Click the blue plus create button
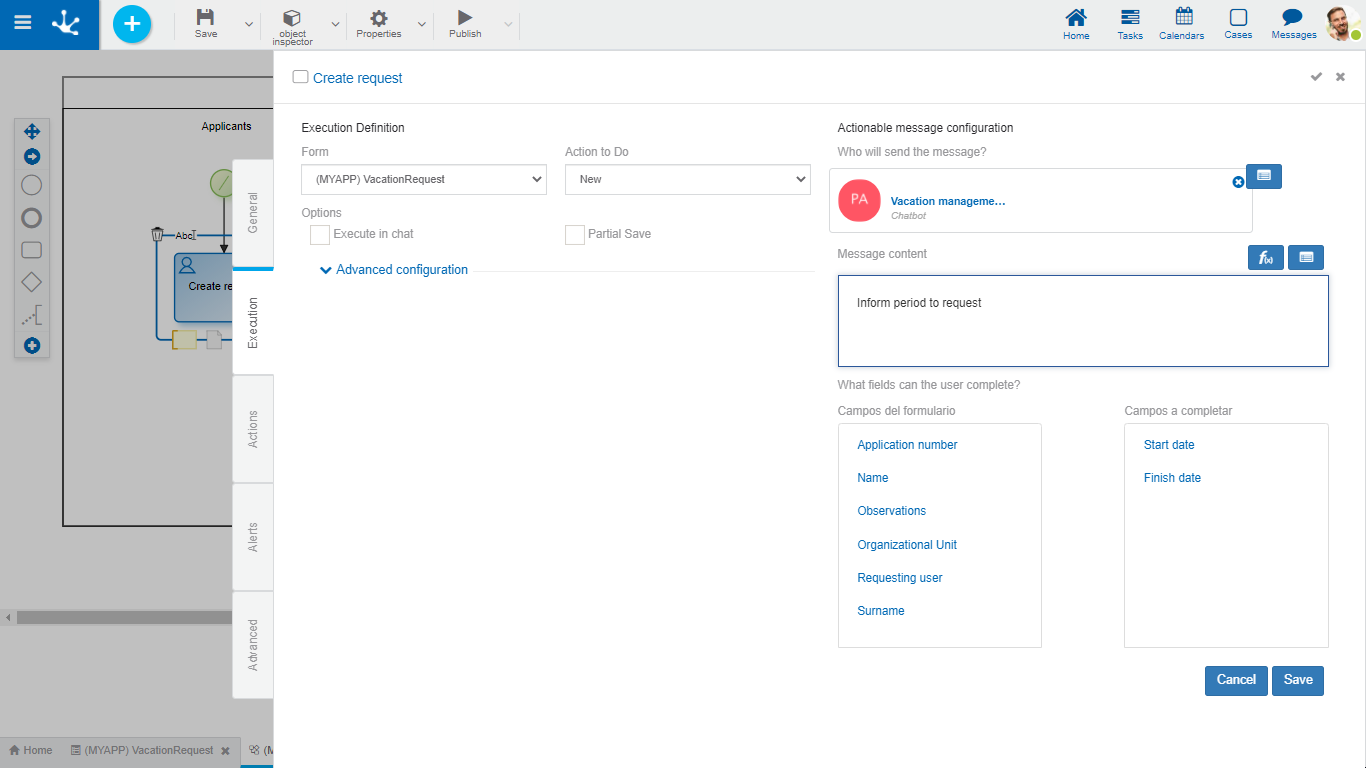Viewport: 1366px width, 768px height. point(132,24)
